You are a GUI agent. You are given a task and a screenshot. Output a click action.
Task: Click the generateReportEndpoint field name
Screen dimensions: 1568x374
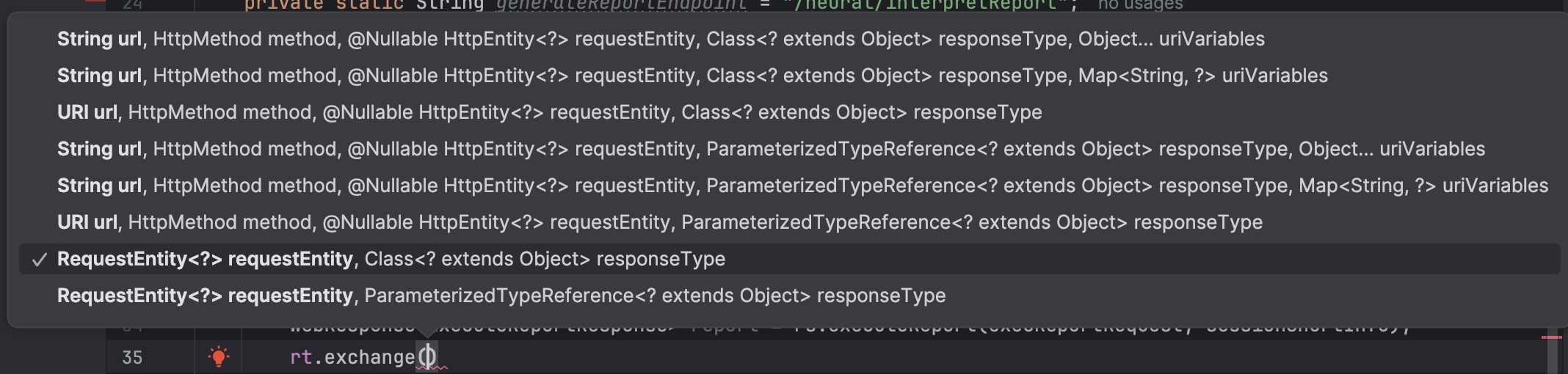click(x=621, y=4)
